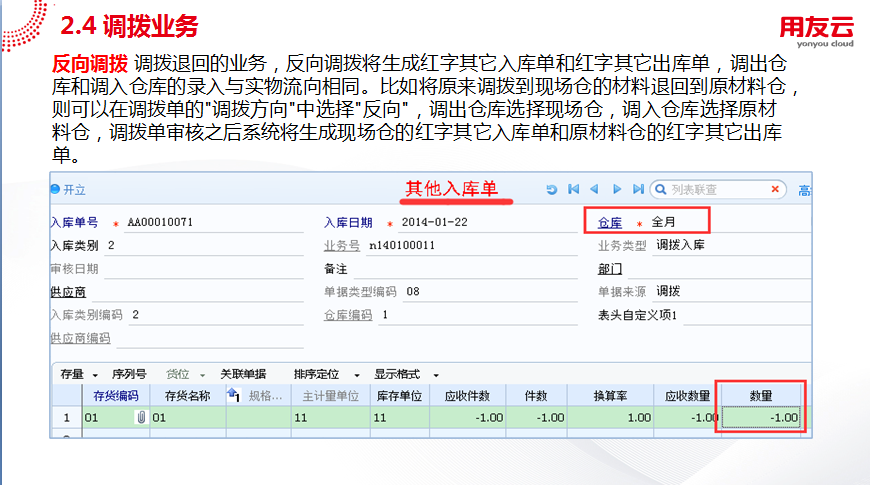Screen dimensions: 870x485
Task: Click the refresh icon in form toolbar
Action: coord(551,189)
